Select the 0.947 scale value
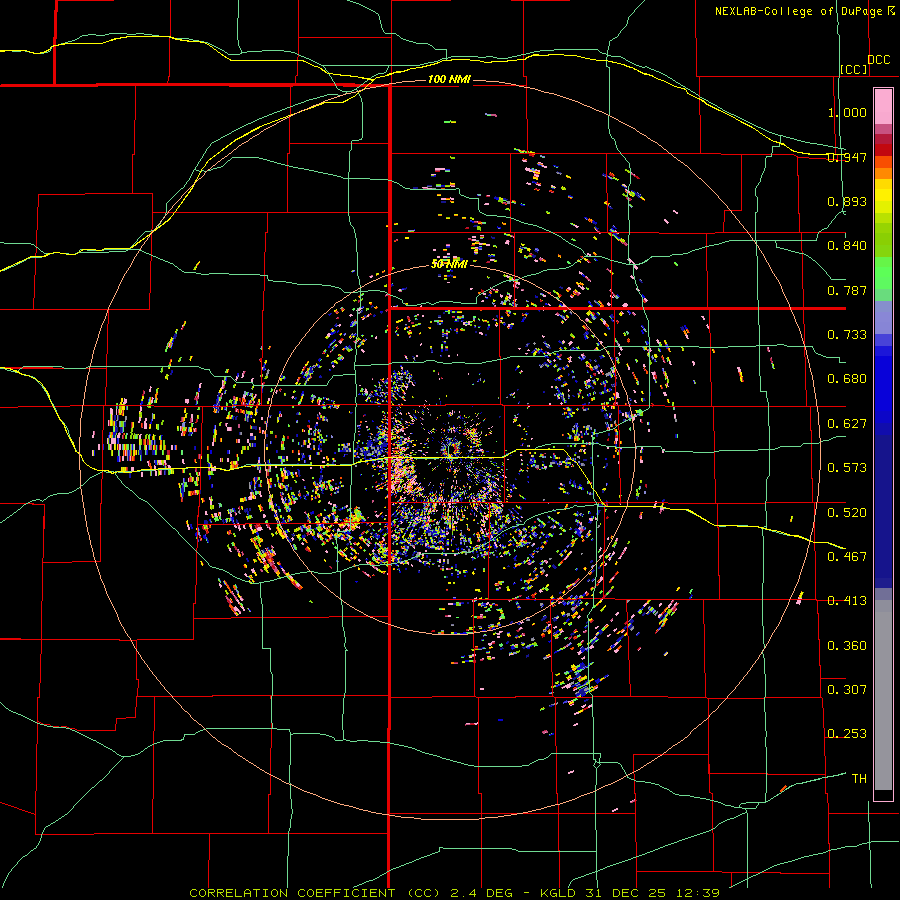900x900 pixels. [x=847, y=157]
